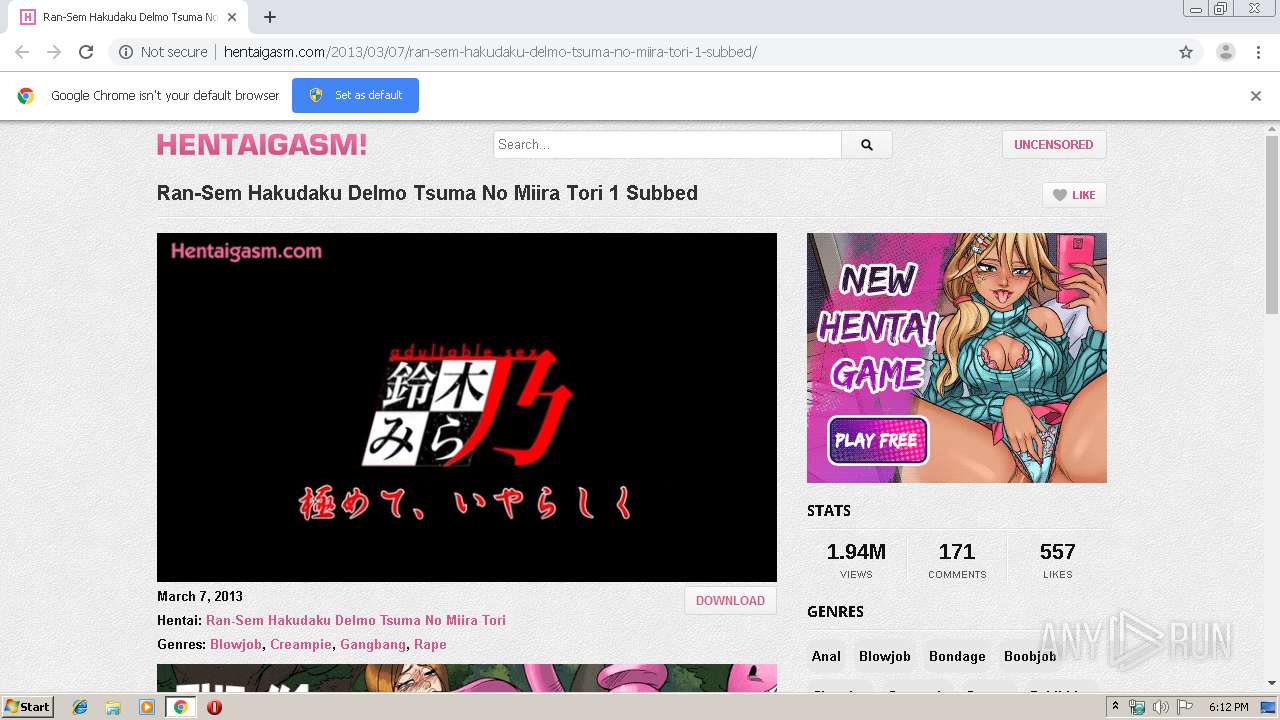Screen dimensions: 1280x720
Task: Click the site search magnifier button
Action: coord(867,144)
